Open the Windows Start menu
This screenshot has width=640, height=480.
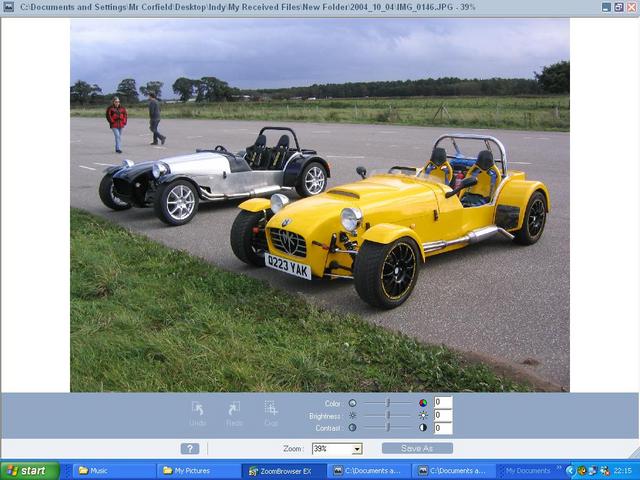(x=29, y=470)
